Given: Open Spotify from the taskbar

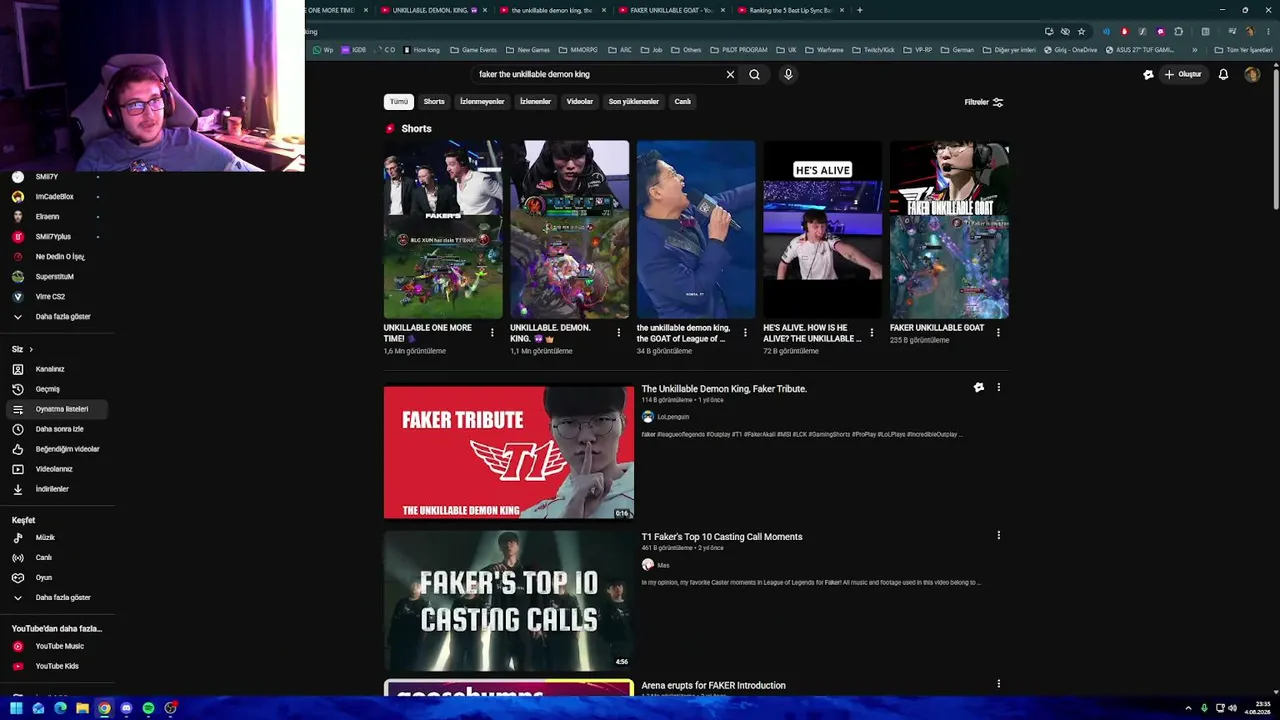Looking at the screenshot, I should click(148, 708).
